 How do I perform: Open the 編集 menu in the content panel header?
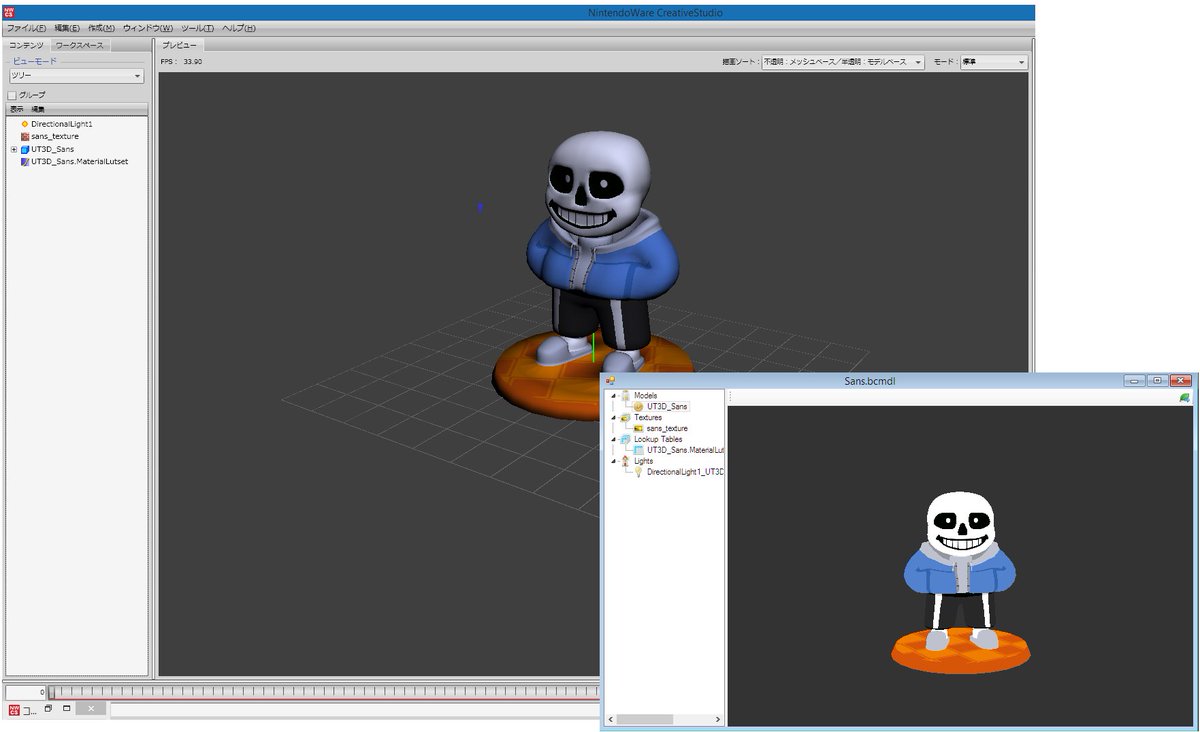click(38, 109)
